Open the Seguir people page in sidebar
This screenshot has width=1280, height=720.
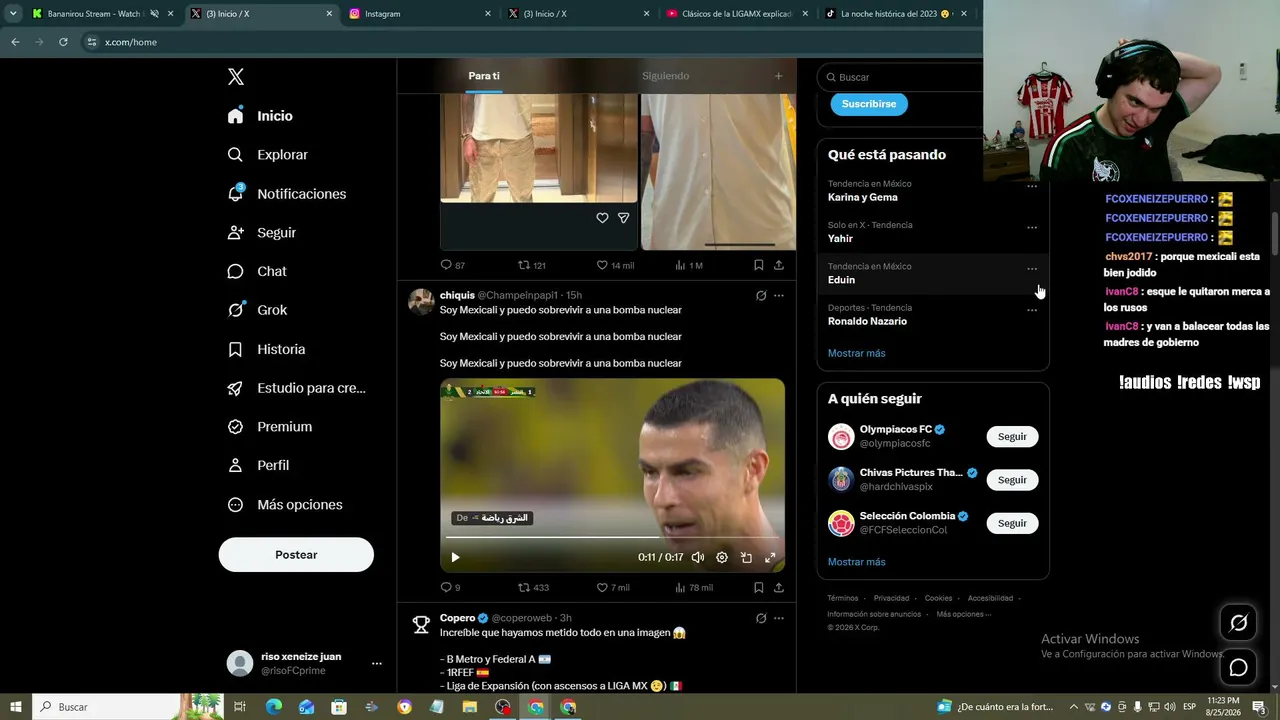pos(261,232)
